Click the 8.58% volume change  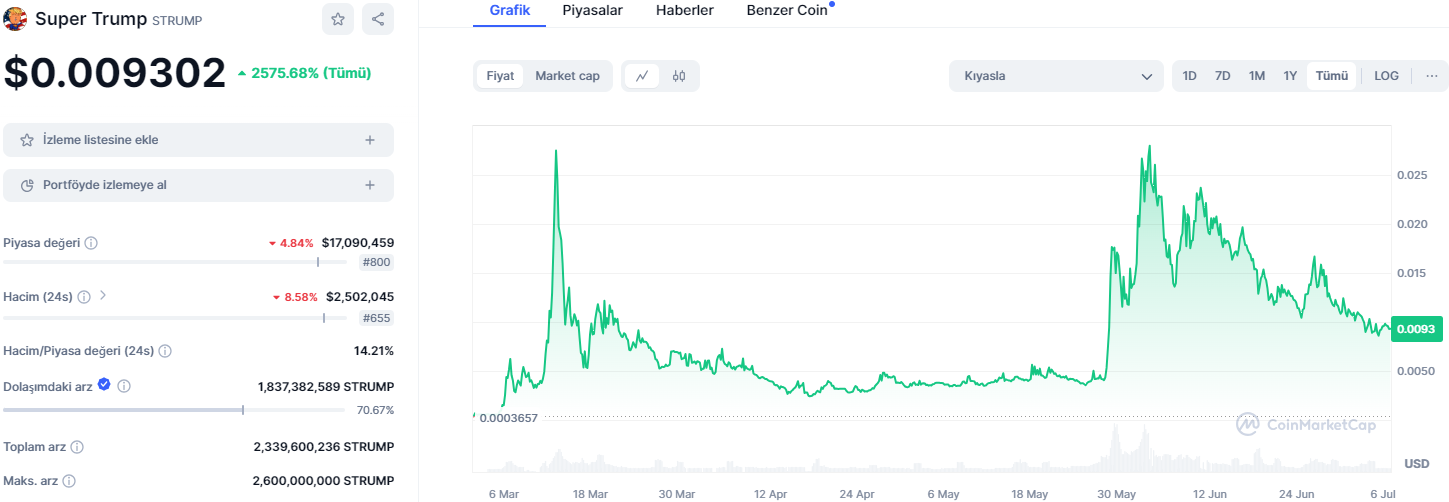pos(295,297)
